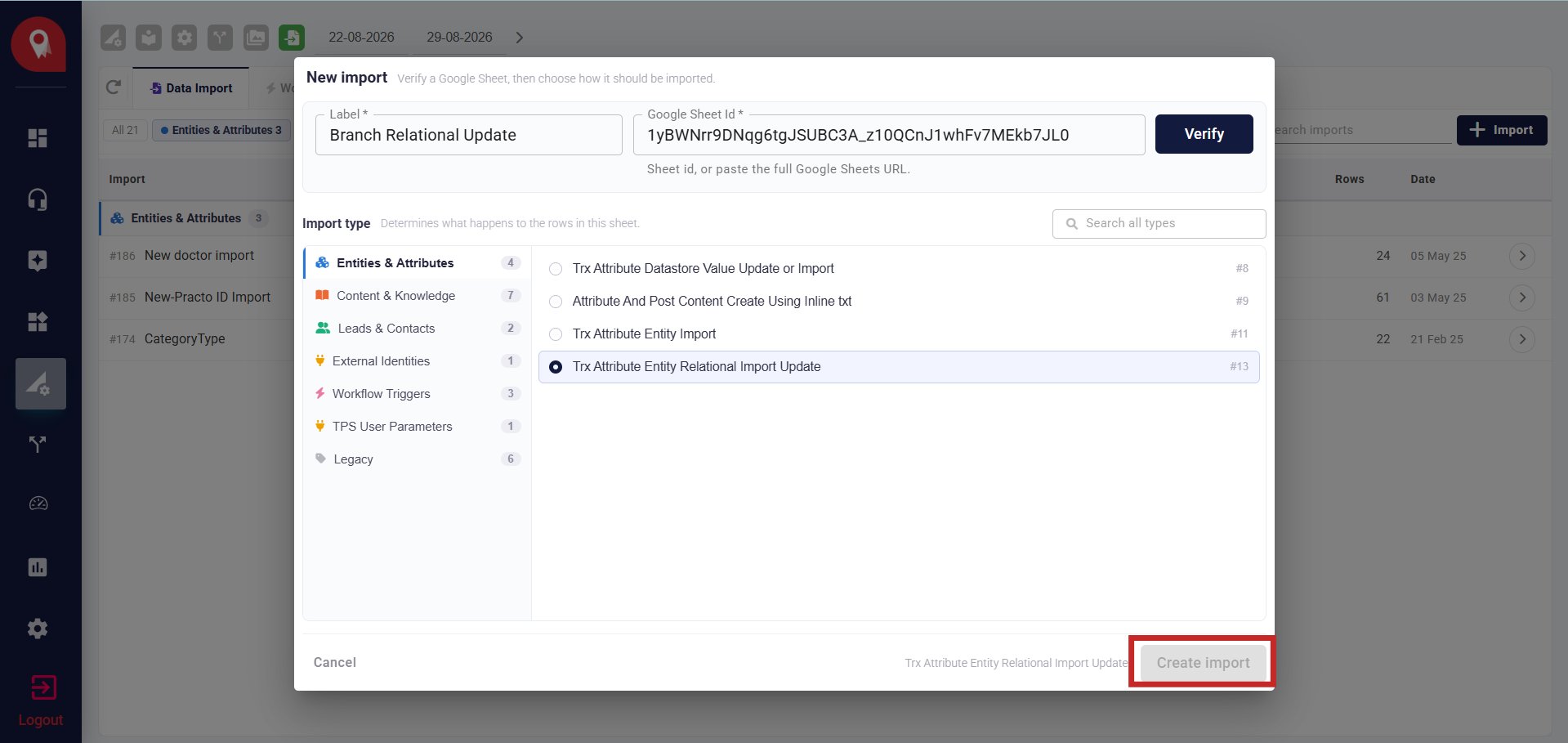The image size is (1568, 743).
Task: Select Trx Attribute Entity Import option
Action: point(899,334)
